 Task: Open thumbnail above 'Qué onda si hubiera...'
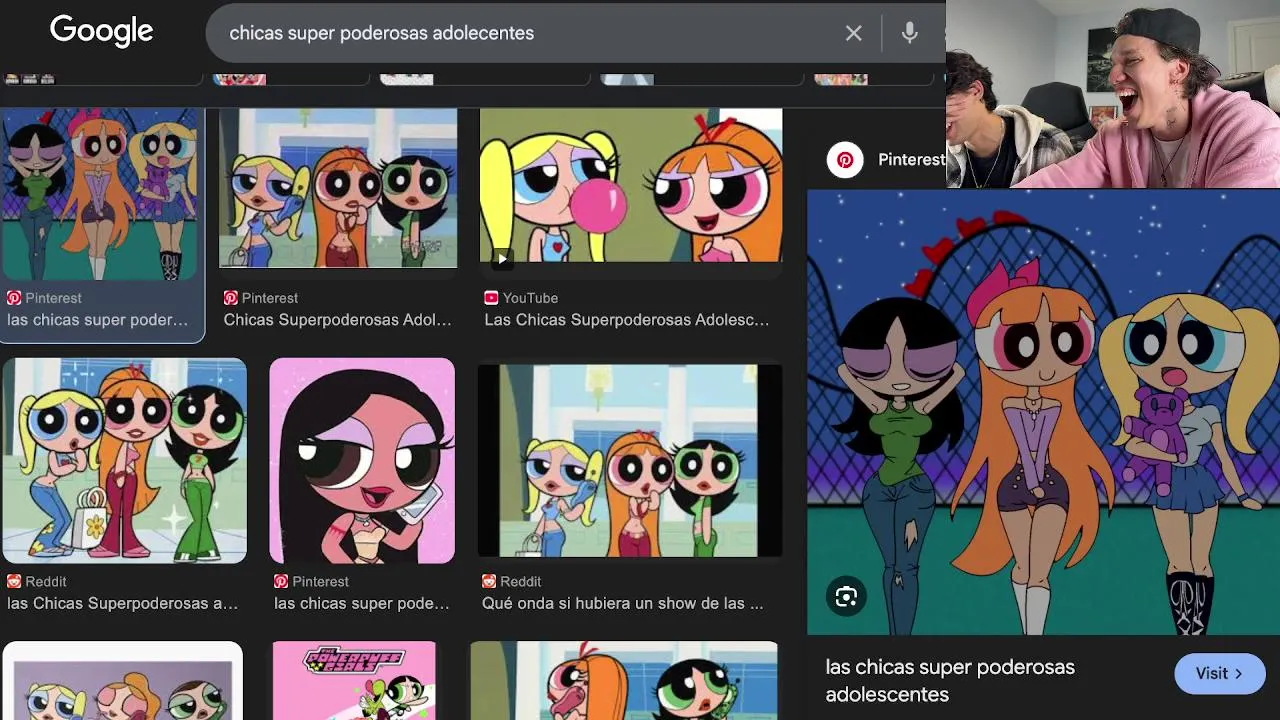630,460
